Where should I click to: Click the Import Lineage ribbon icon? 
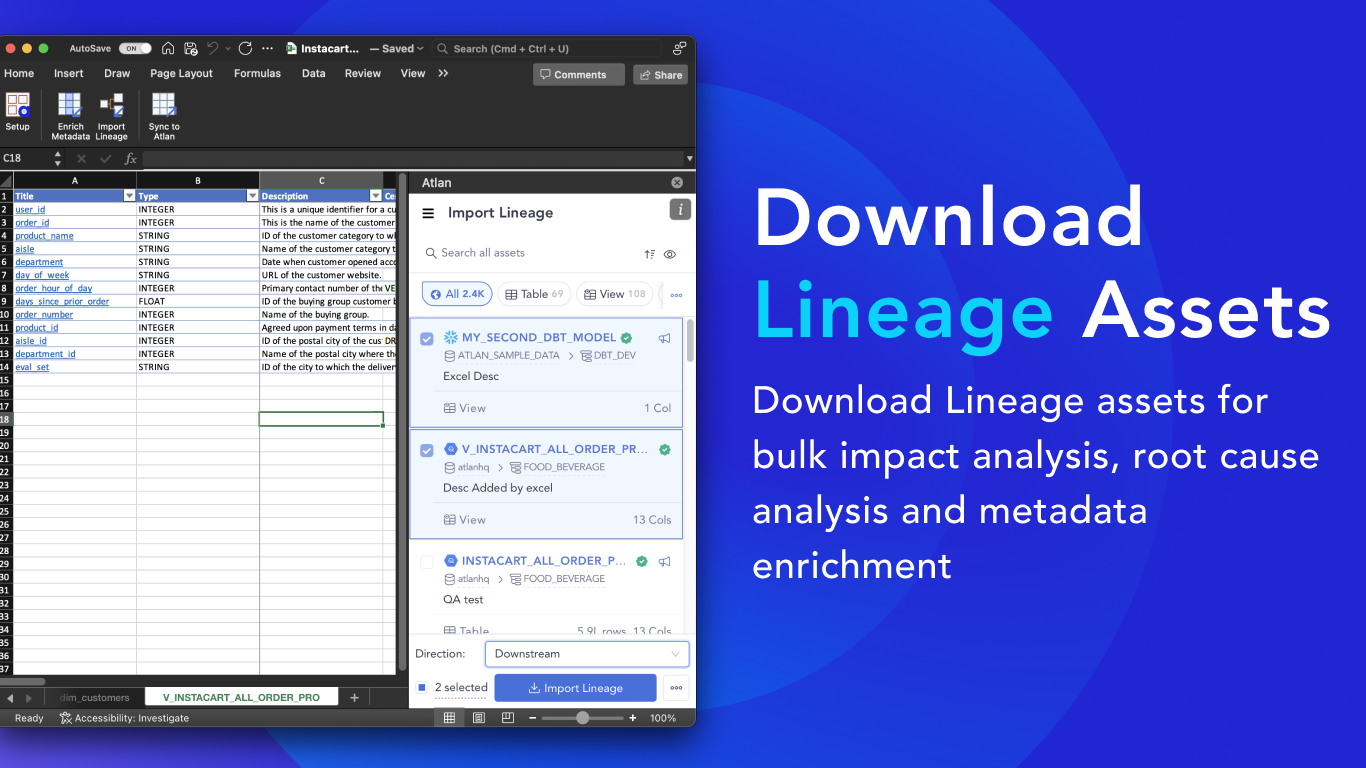pyautogui.click(x=111, y=116)
